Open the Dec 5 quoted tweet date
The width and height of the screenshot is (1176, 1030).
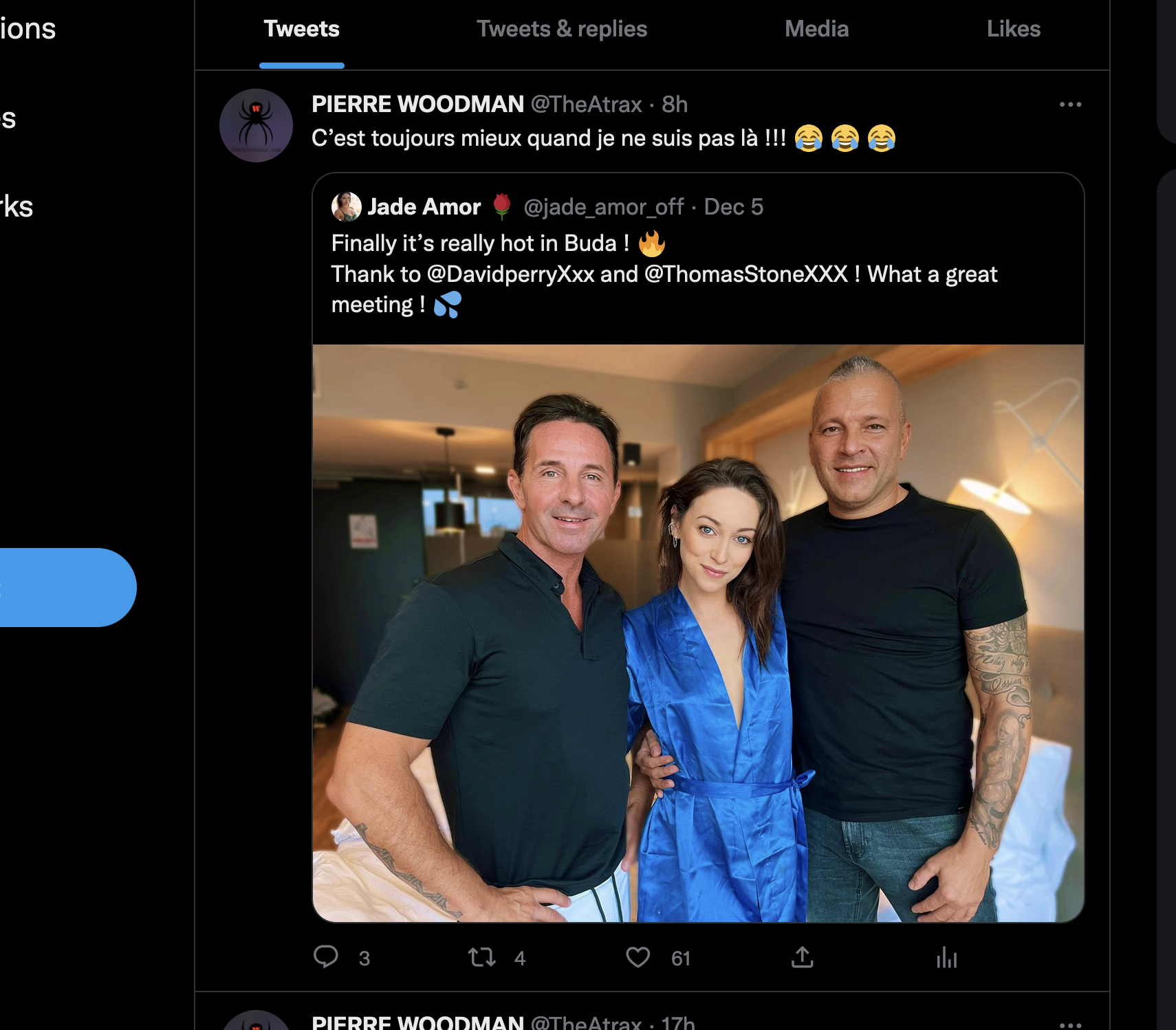[733, 207]
